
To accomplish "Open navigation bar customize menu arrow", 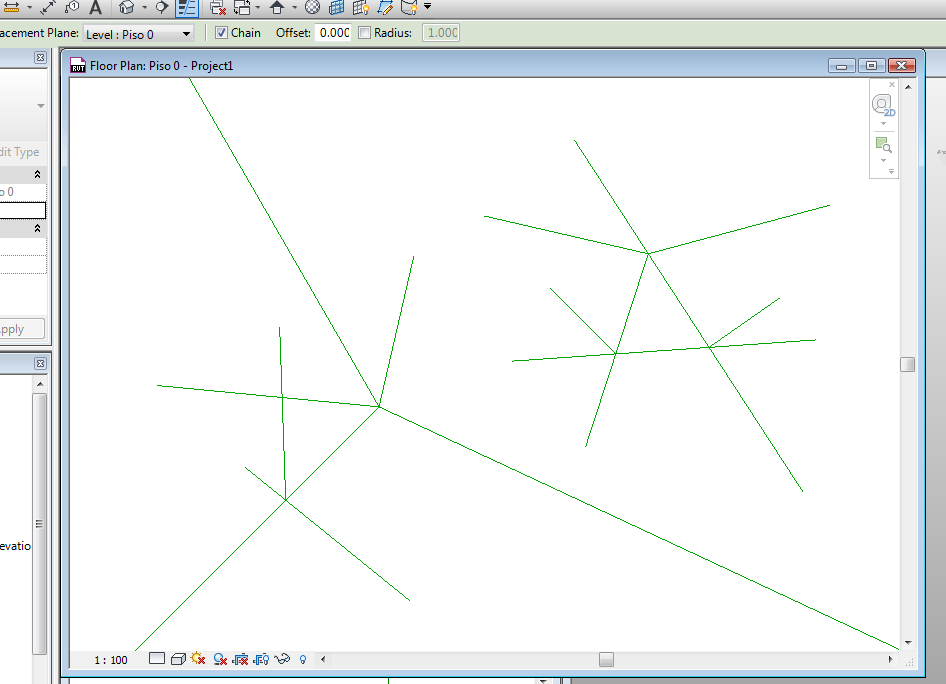I will [x=891, y=172].
